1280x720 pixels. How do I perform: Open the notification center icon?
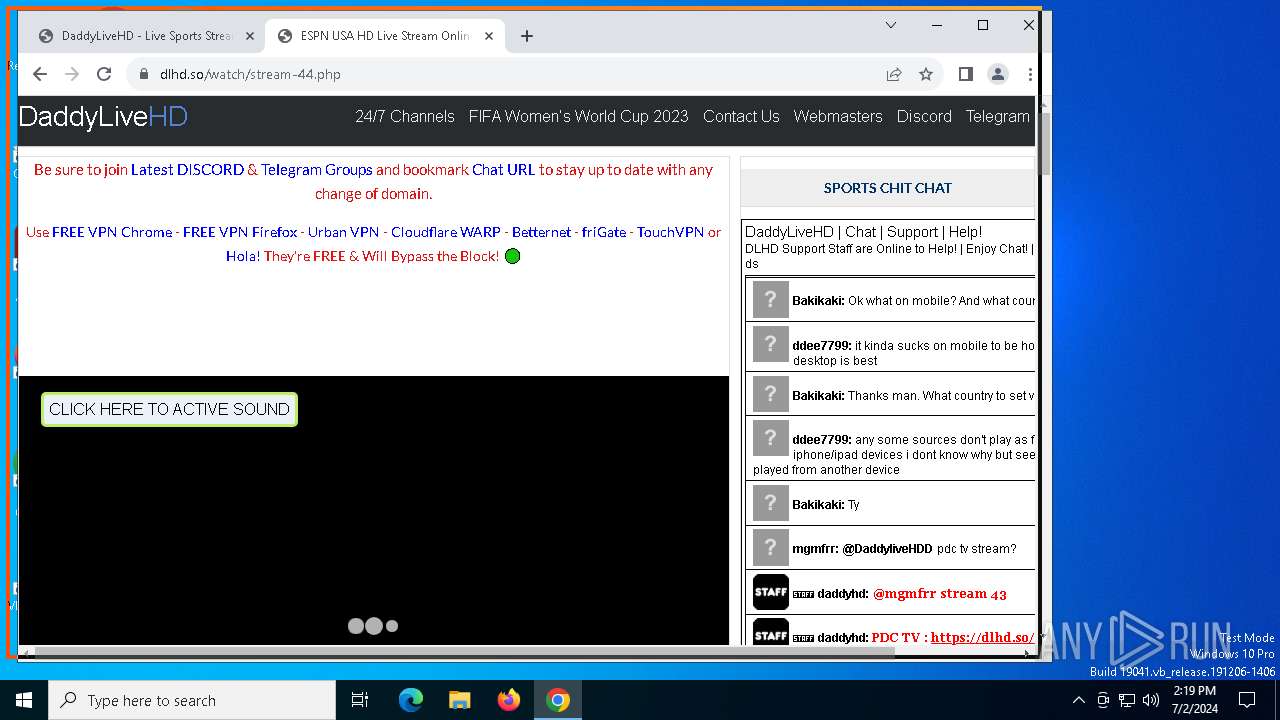[1248, 700]
